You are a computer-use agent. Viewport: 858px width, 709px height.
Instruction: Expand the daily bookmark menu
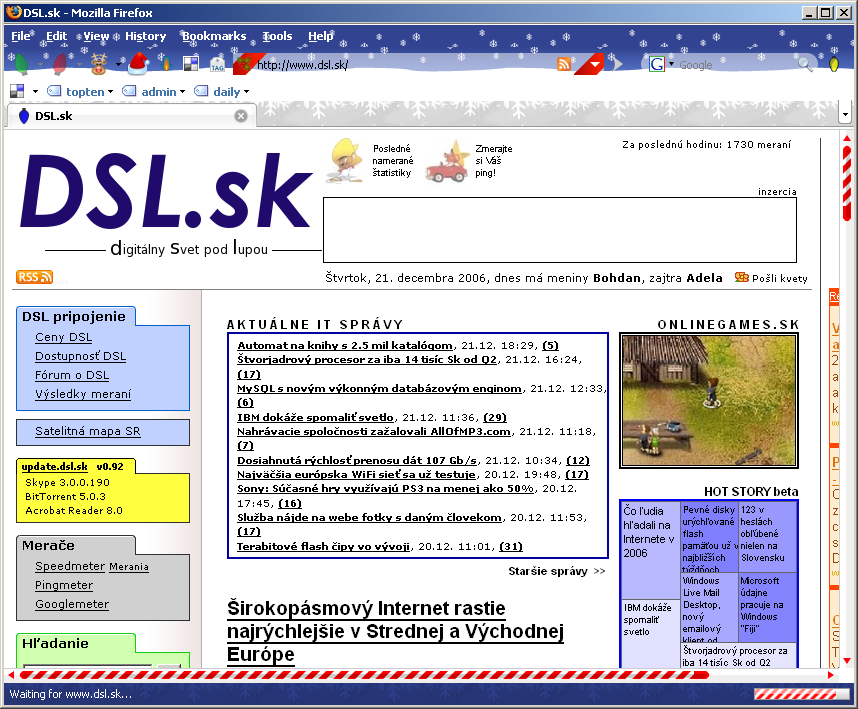coord(222,92)
